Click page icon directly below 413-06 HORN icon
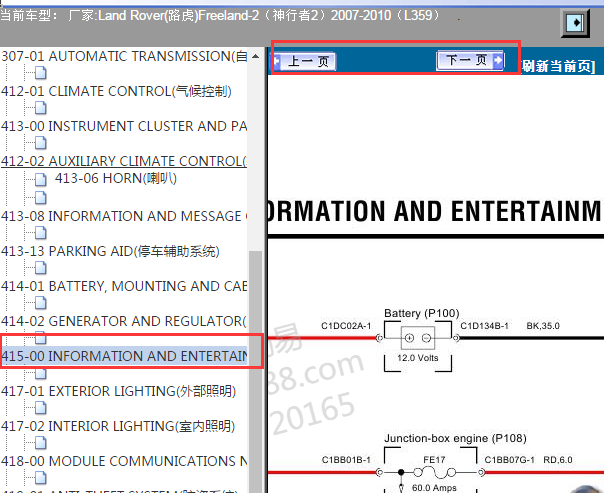The height and width of the screenshot is (493, 604). [40, 198]
